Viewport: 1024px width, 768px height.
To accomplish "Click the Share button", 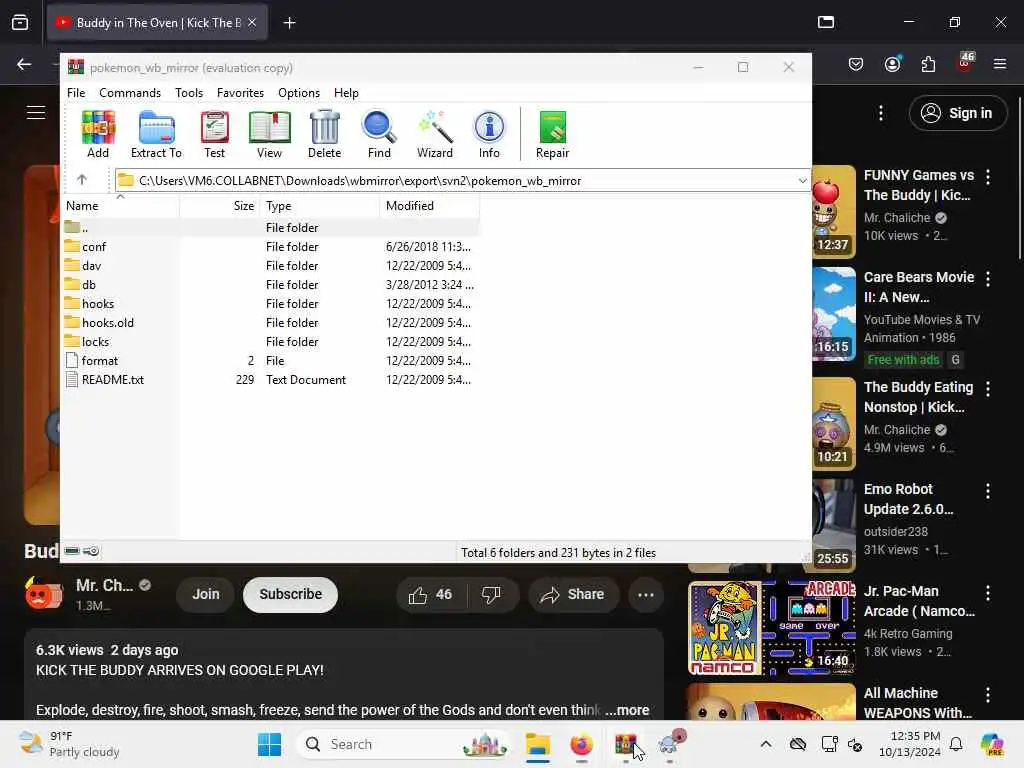I will (x=573, y=594).
